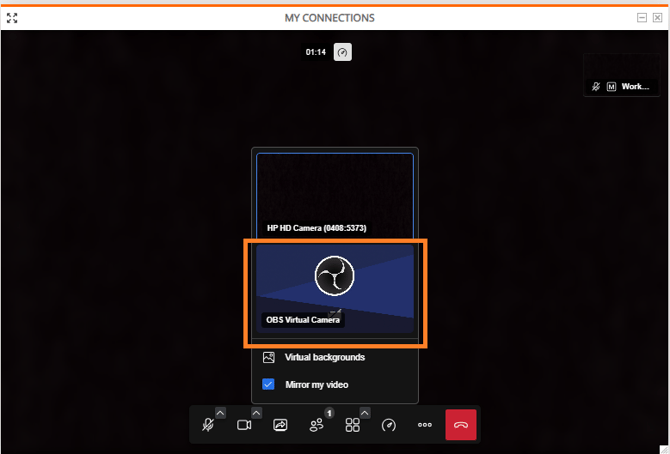The height and width of the screenshot is (454, 670).
Task: Expand the microphone options arrow
Action: pyautogui.click(x=221, y=413)
